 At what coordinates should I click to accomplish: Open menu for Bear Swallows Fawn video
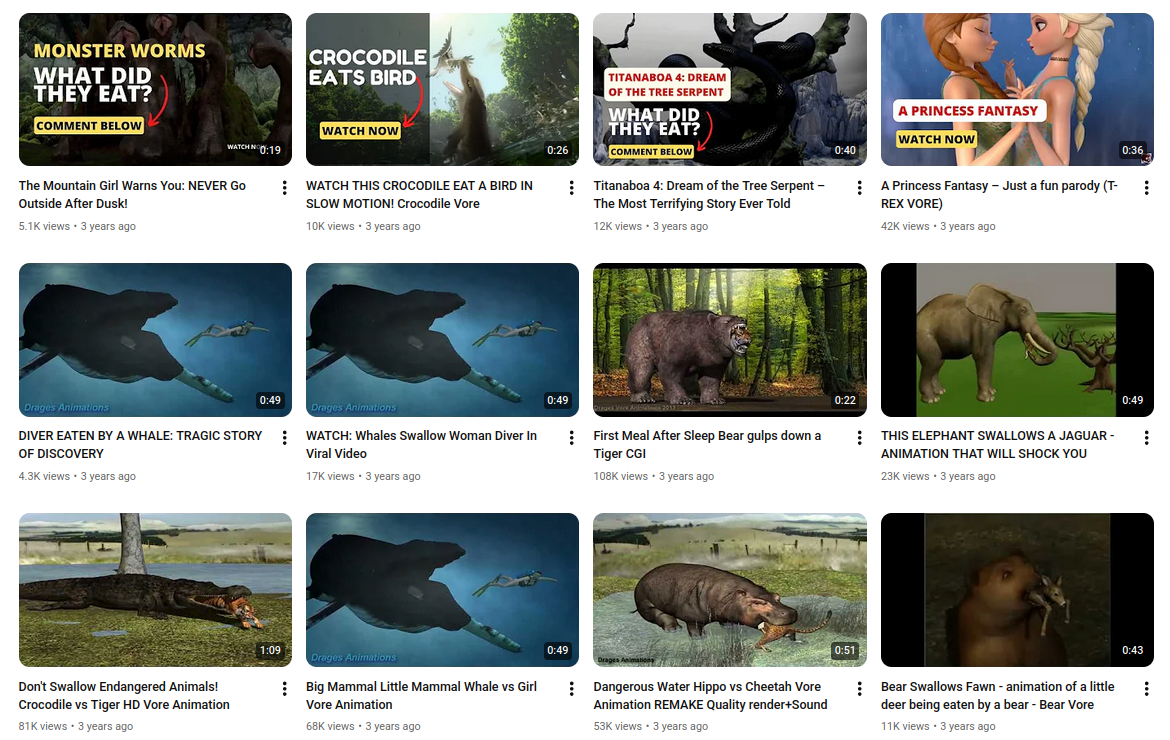point(1147,689)
